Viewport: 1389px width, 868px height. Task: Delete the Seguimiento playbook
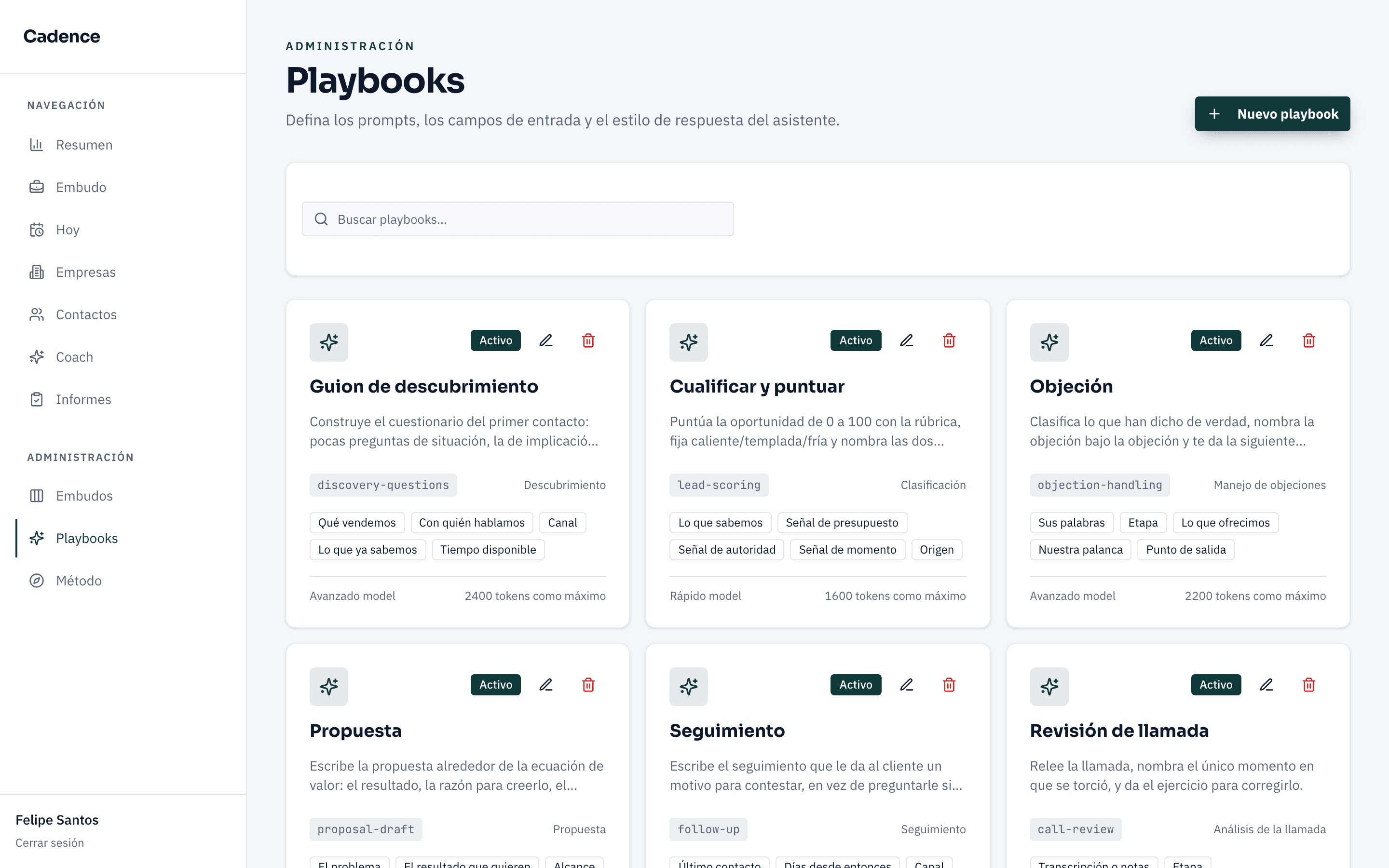point(949,685)
